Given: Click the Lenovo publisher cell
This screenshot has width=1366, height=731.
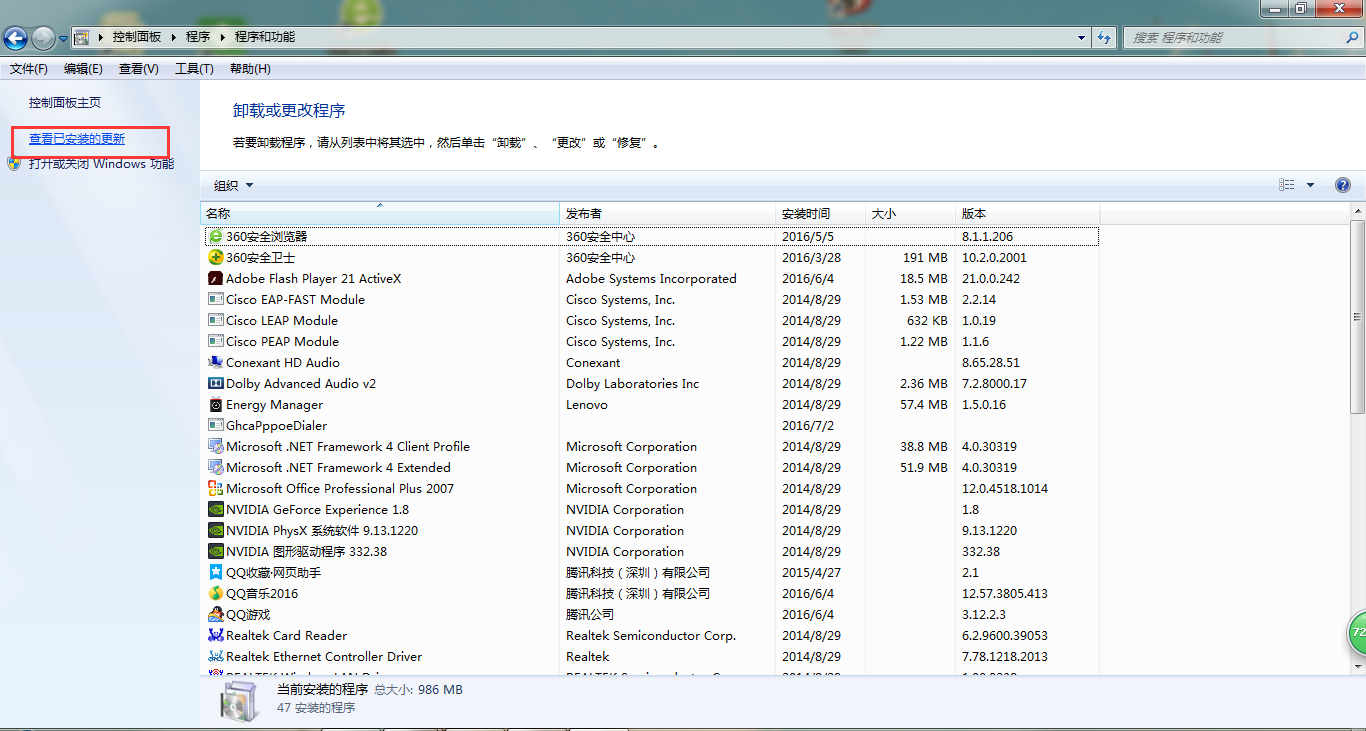Looking at the screenshot, I should click(x=589, y=405).
